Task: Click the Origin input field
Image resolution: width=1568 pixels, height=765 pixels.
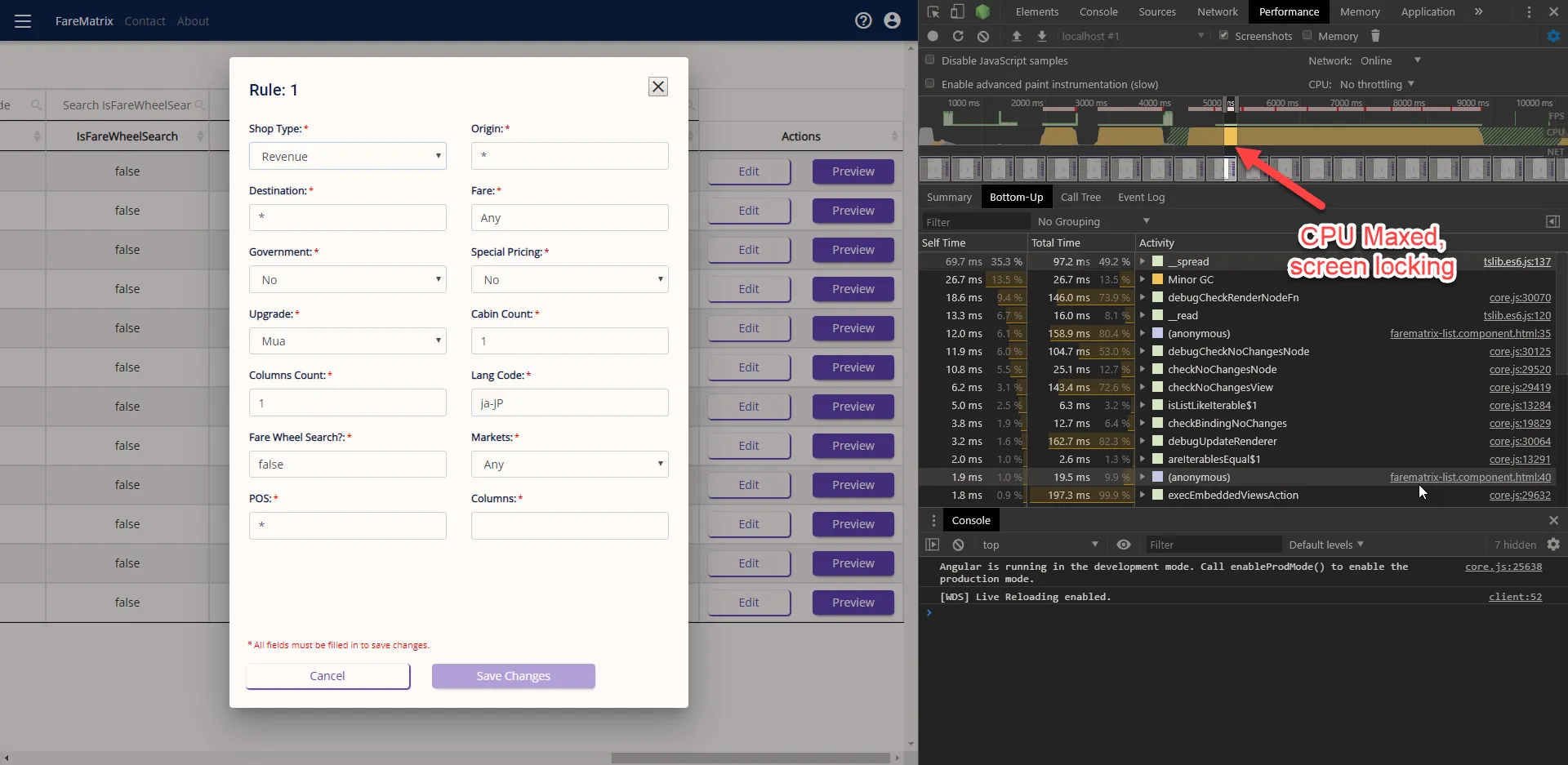Action: pos(570,156)
